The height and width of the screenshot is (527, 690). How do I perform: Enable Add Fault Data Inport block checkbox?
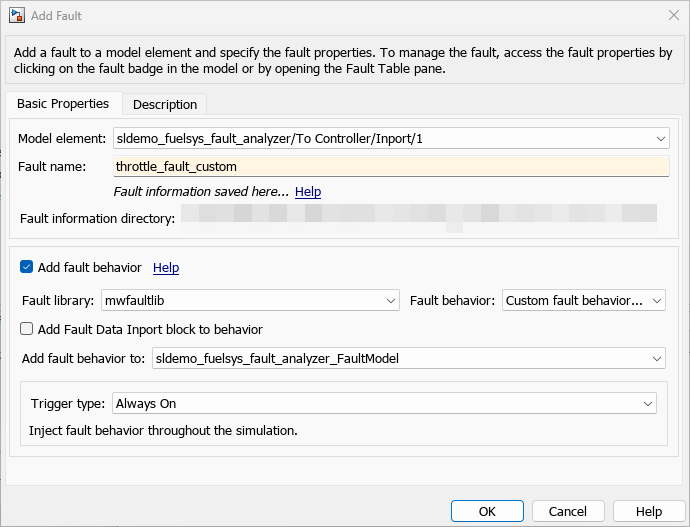pos(27,329)
